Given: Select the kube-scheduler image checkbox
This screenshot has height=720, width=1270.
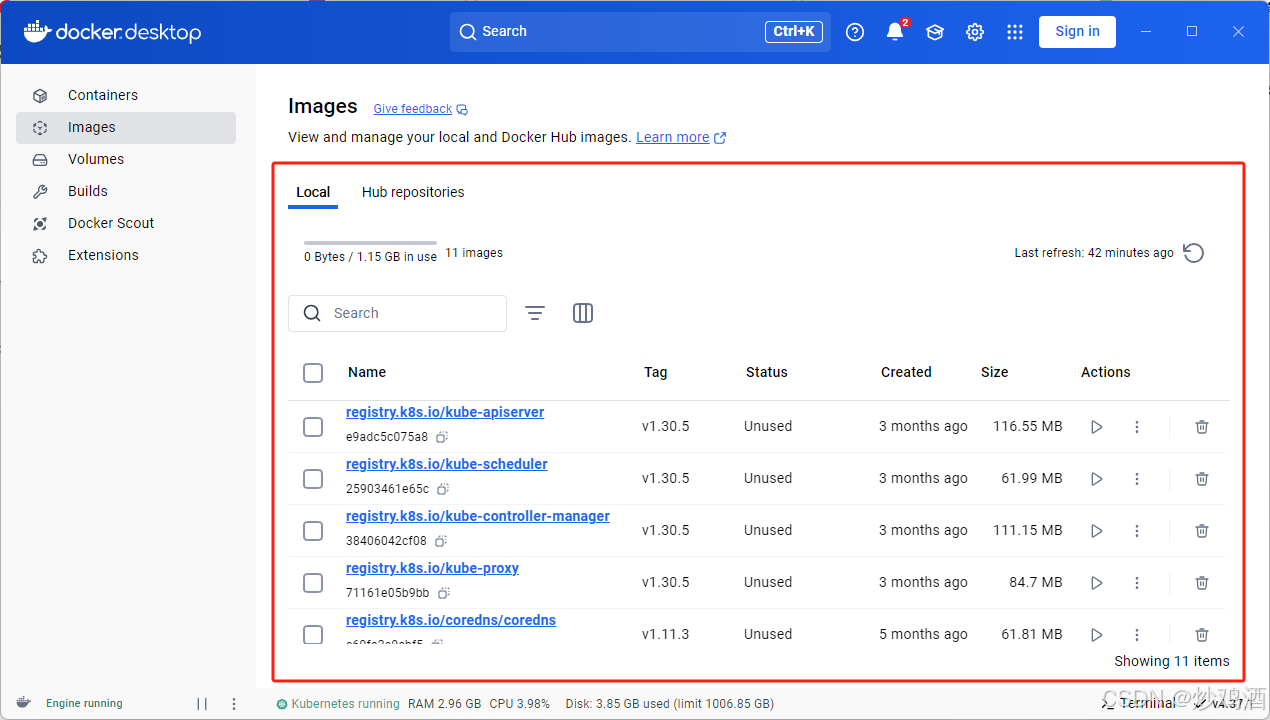Looking at the screenshot, I should (x=313, y=479).
